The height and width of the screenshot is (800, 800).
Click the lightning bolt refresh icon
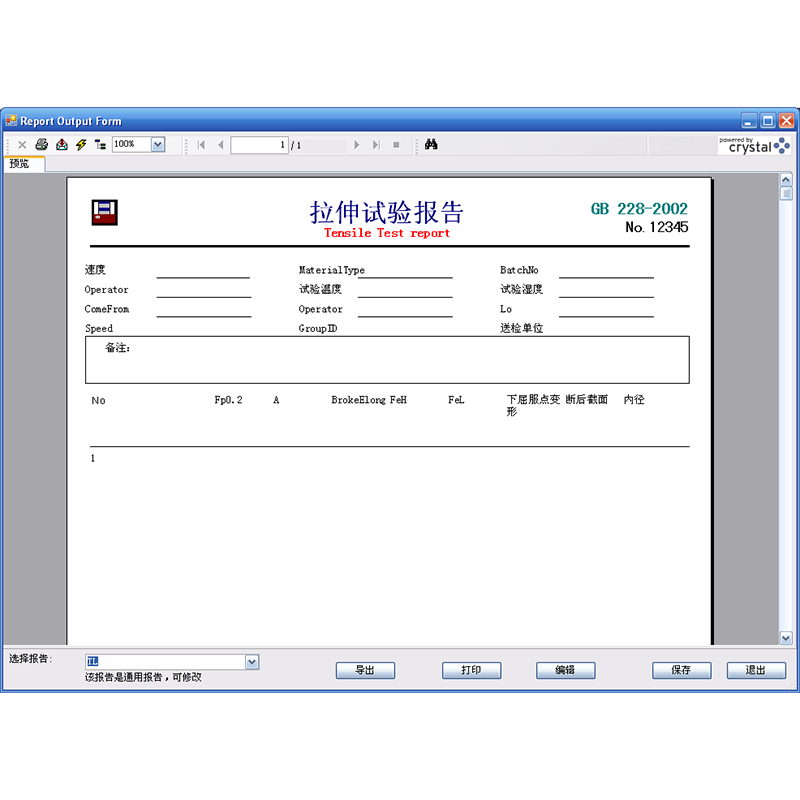click(81, 145)
